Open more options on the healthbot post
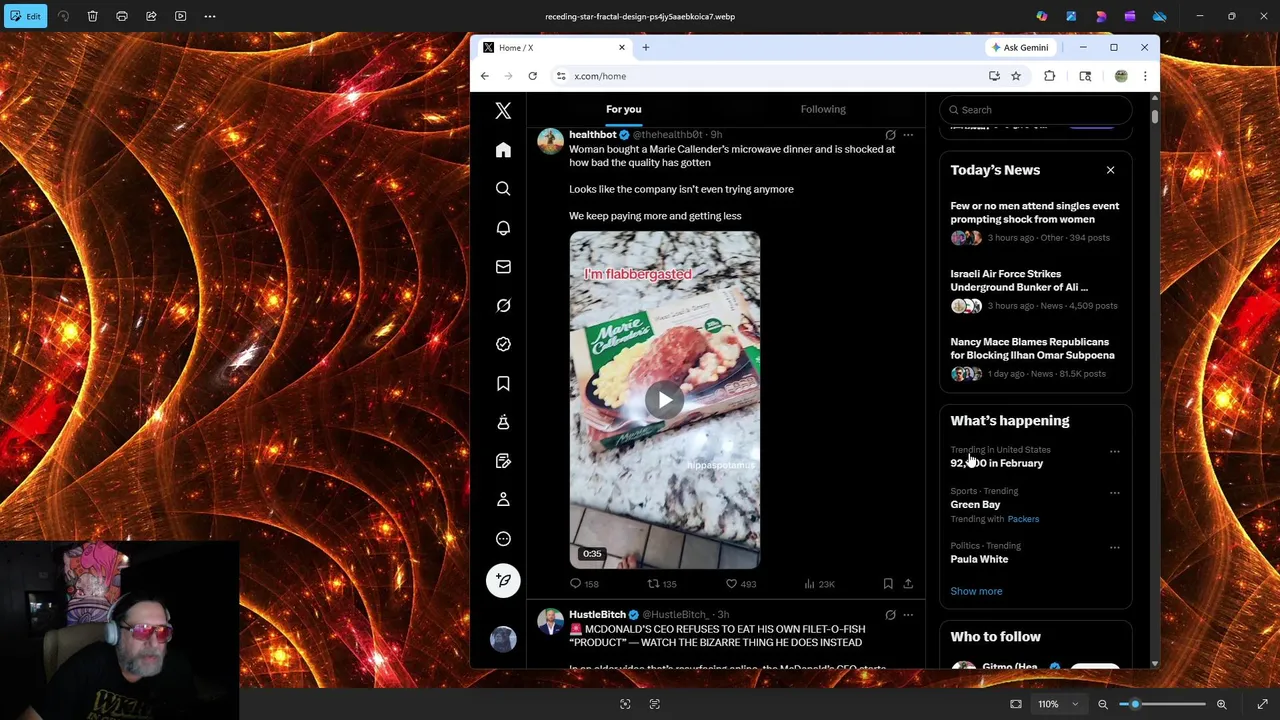The width and height of the screenshot is (1280, 720). (908, 135)
